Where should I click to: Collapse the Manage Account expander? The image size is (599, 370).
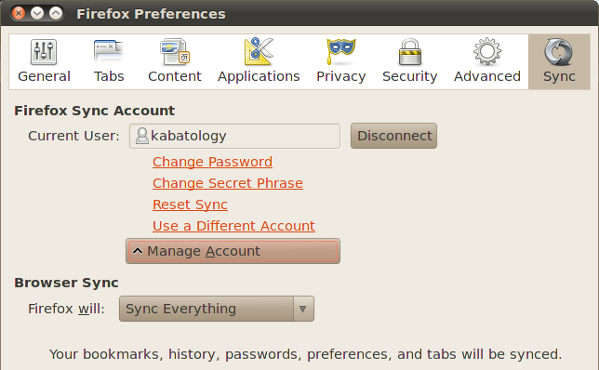233,251
